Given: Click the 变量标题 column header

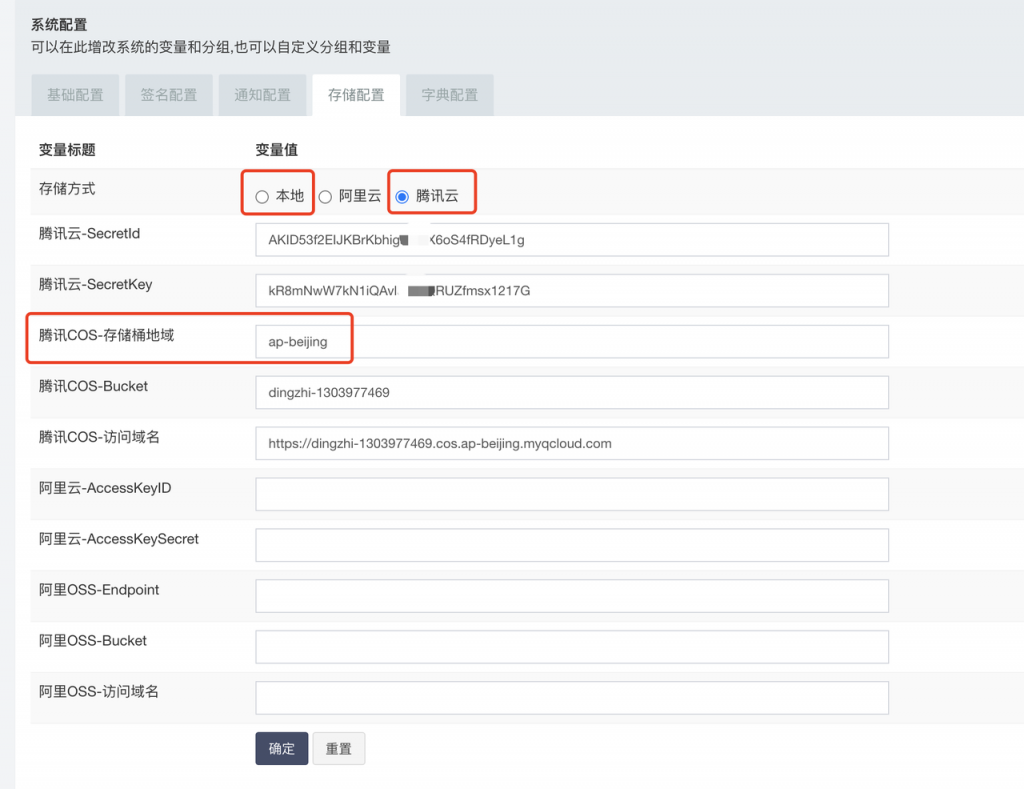Looking at the screenshot, I should 67,150.
